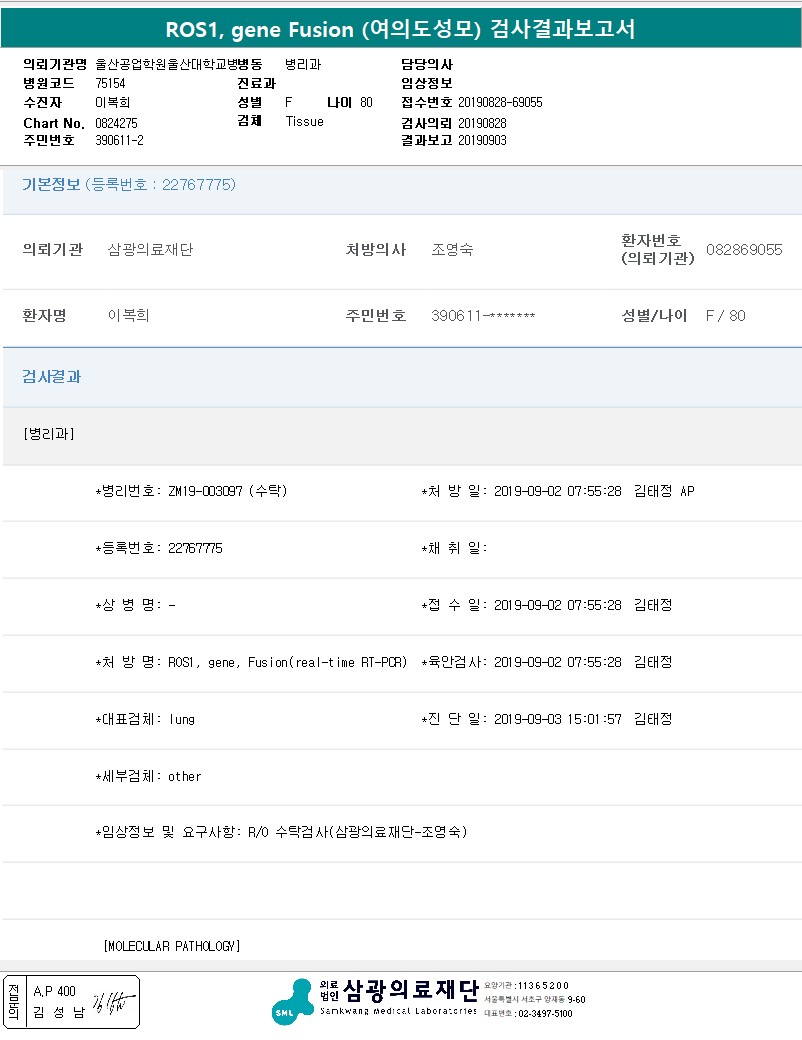Click the 처방의사 조영숙 name
This screenshot has height=1040, width=802.
(x=452, y=250)
